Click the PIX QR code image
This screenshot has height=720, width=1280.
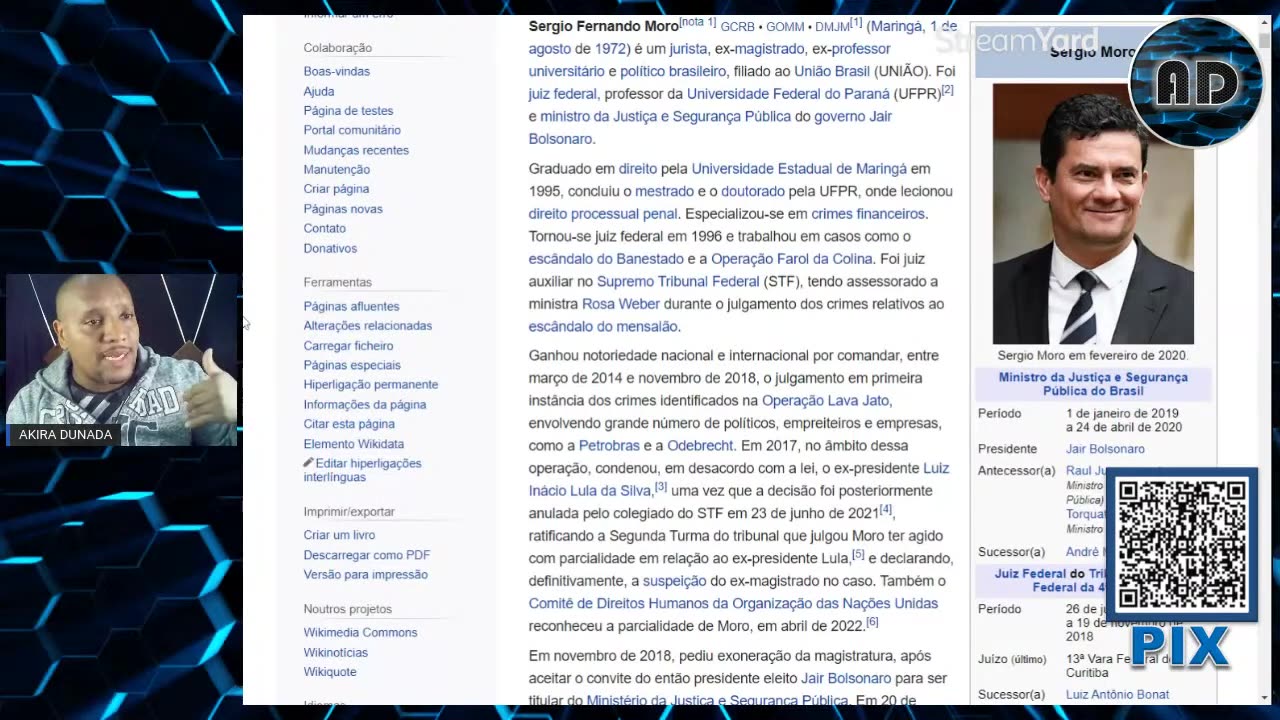pyautogui.click(x=1181, y=544)
